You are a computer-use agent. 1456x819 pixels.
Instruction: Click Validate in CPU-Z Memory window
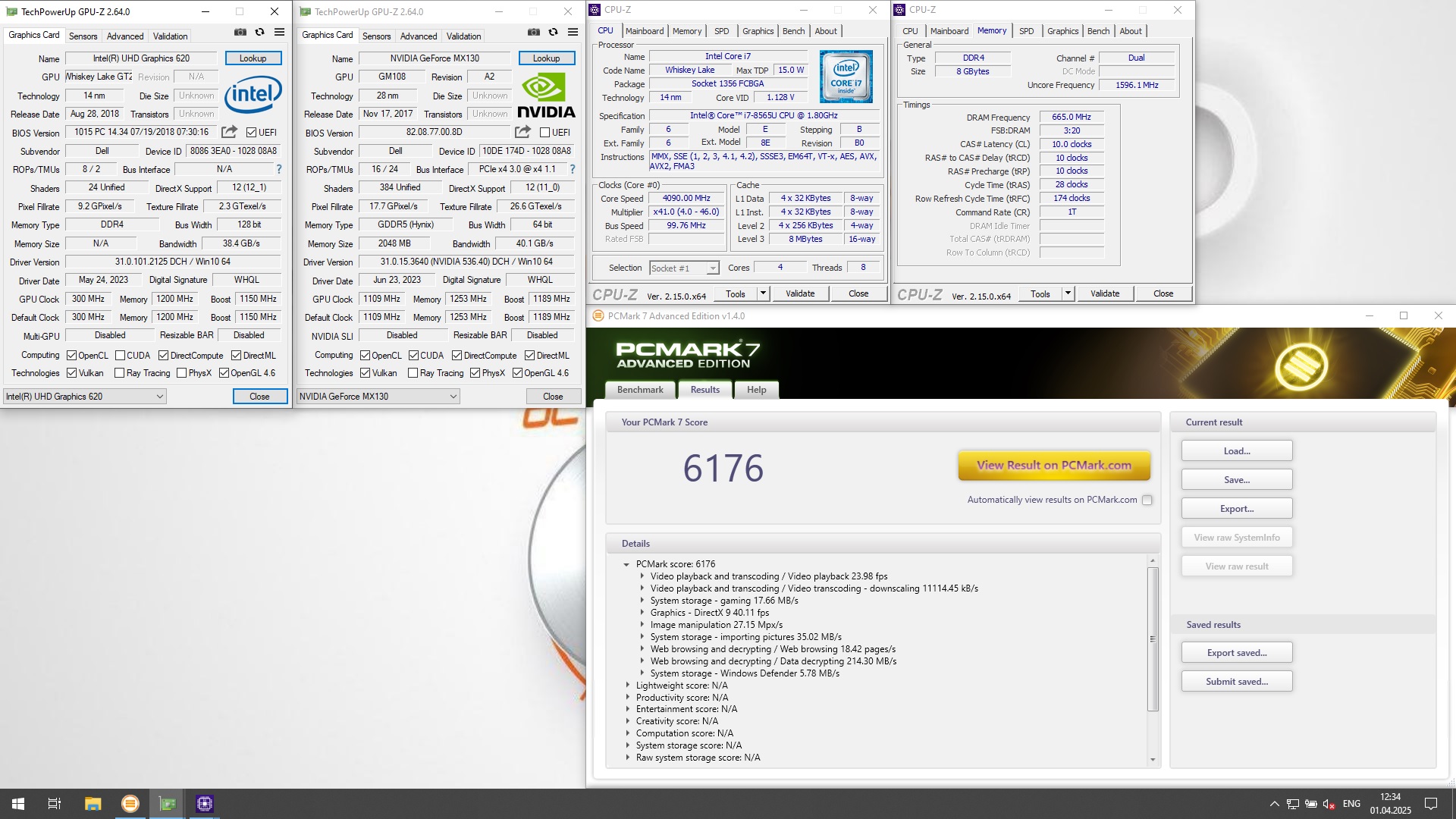[x=1105, y=293]
